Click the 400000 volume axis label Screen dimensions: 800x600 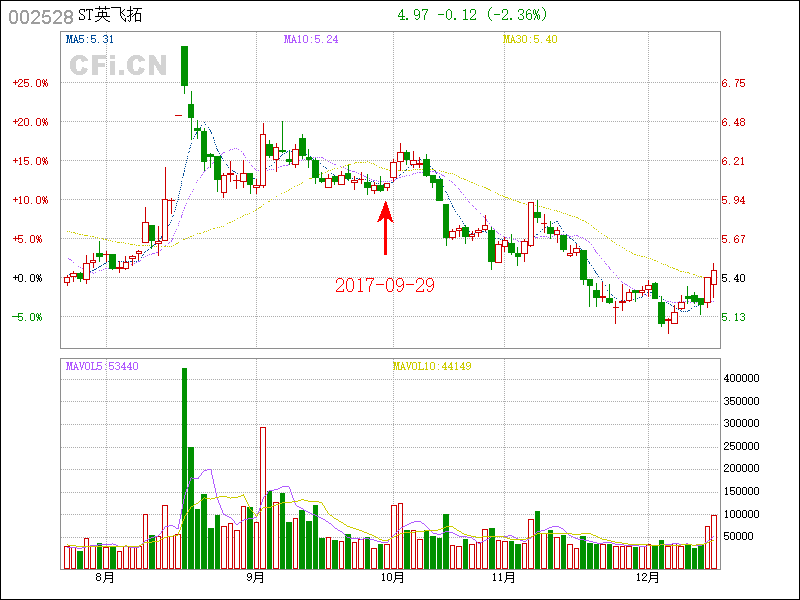click(742, 379)
